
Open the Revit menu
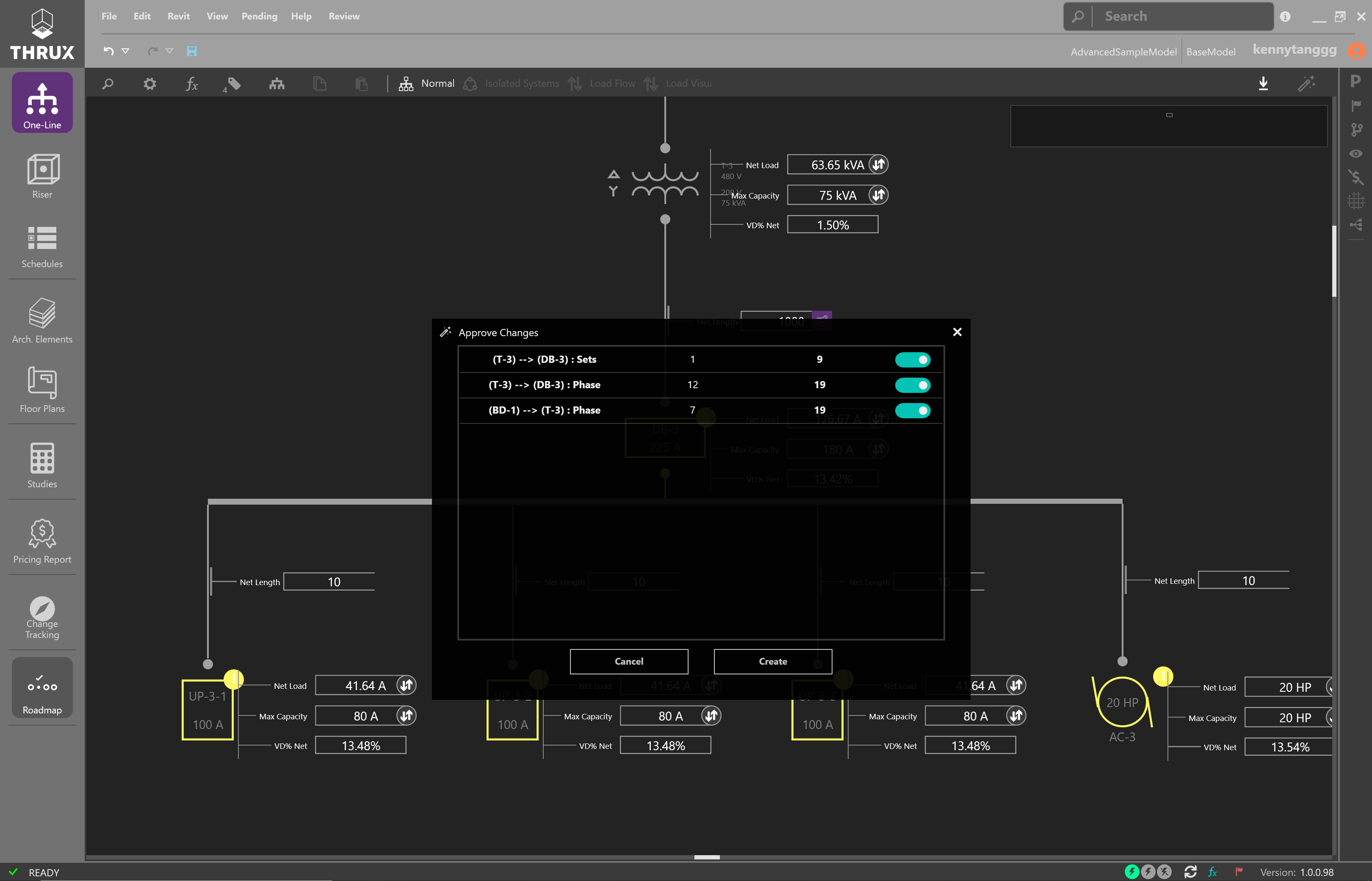click(x=179, y=16)
